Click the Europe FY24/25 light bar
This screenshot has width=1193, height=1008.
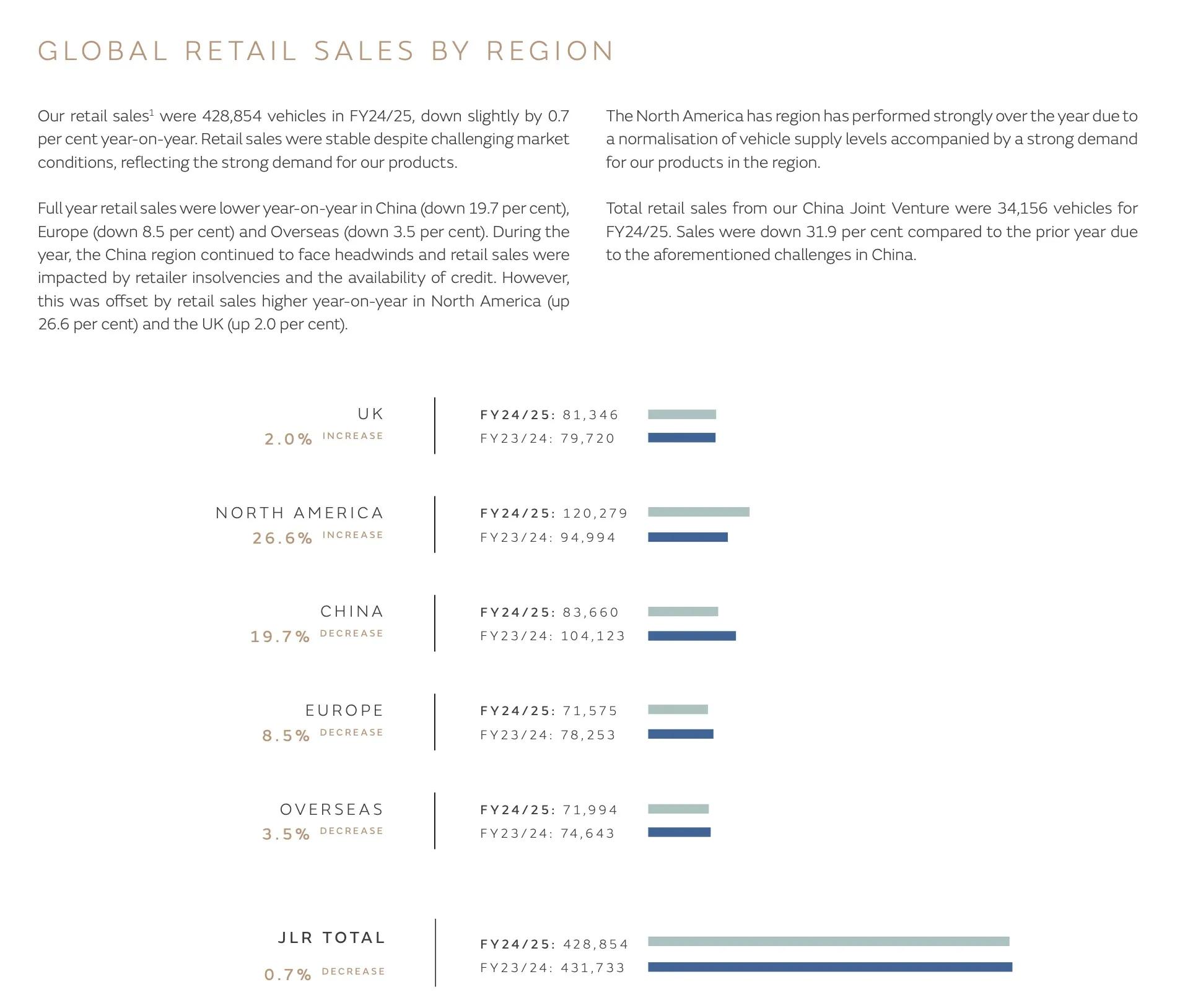click(678, 710)
